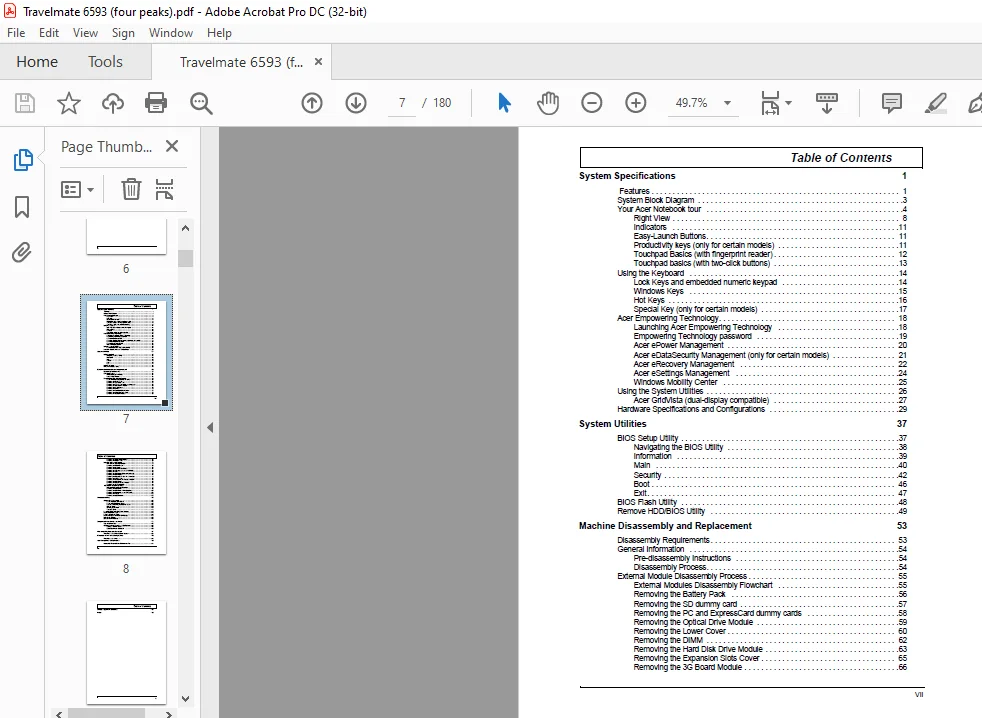Close the Travelmate 6593 document tab
982x718 pixels.
[318, 61]
